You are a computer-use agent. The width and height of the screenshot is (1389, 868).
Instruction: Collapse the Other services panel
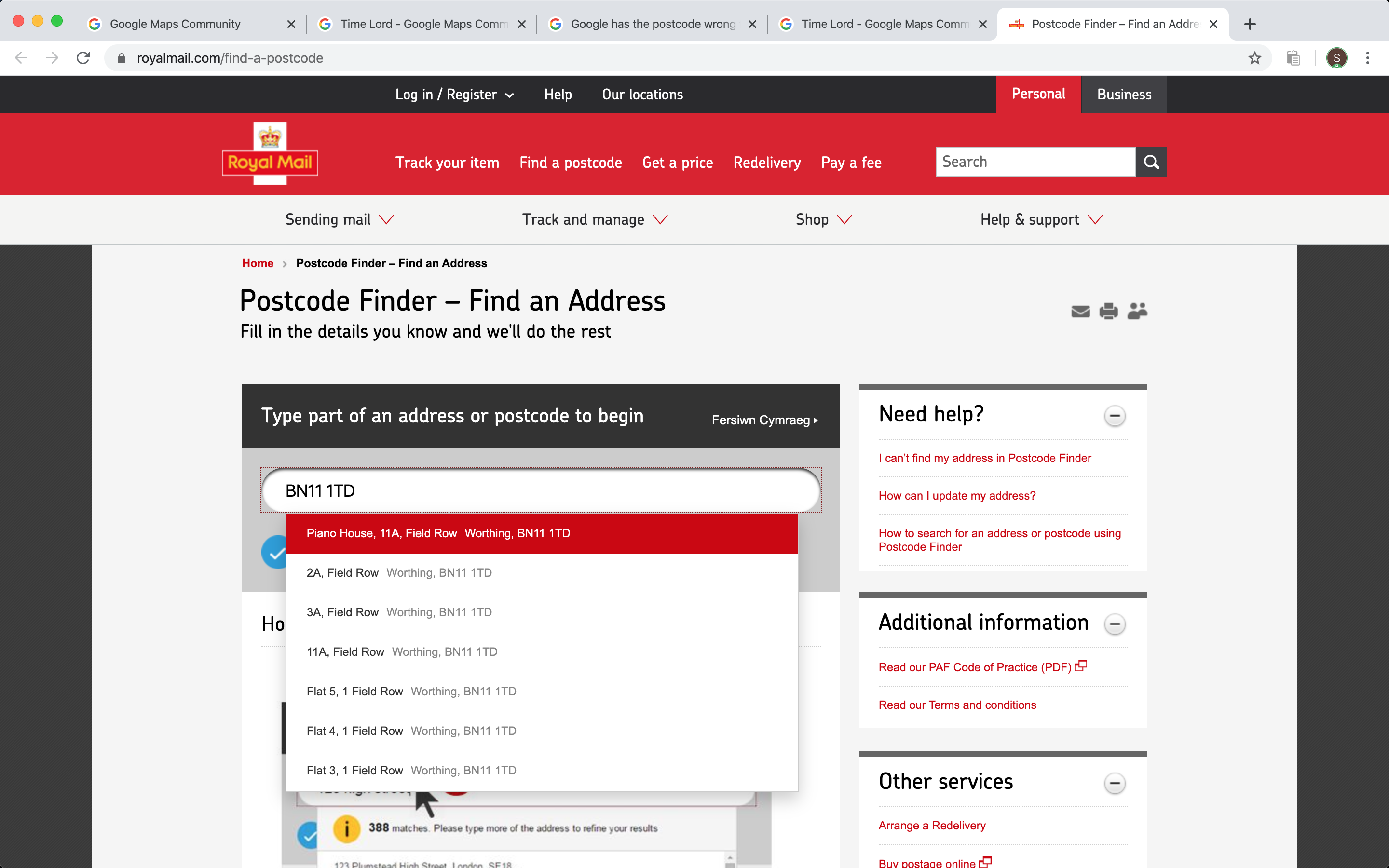point(1115,783)
